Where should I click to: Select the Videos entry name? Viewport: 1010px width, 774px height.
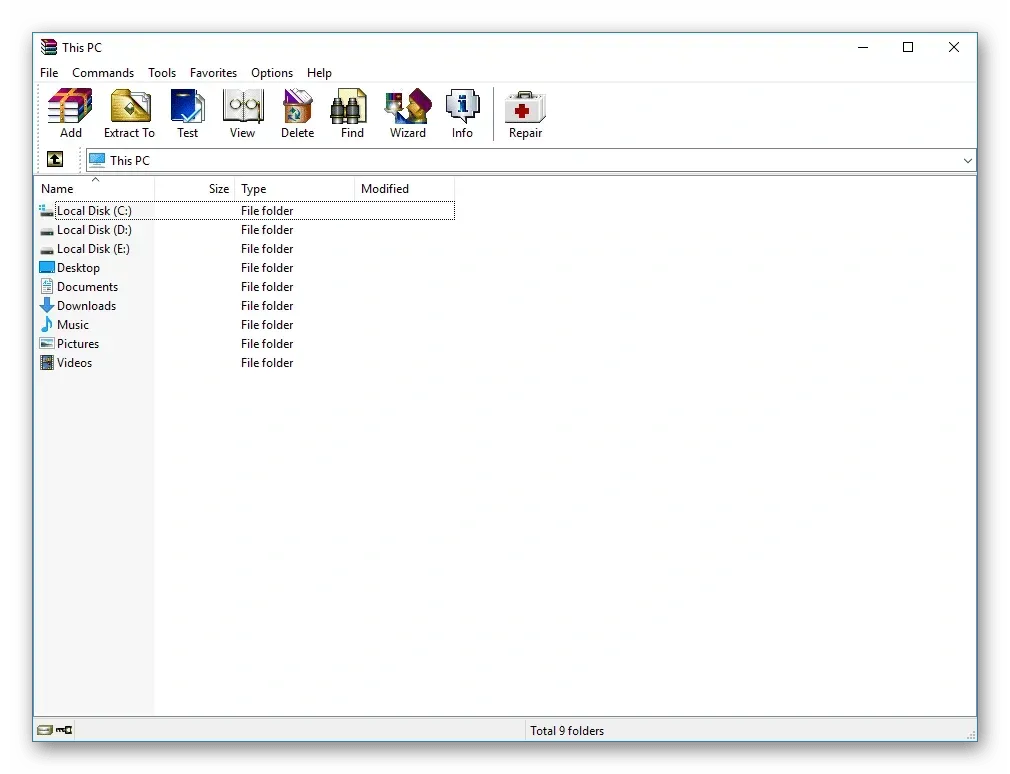tap(75, 363)
